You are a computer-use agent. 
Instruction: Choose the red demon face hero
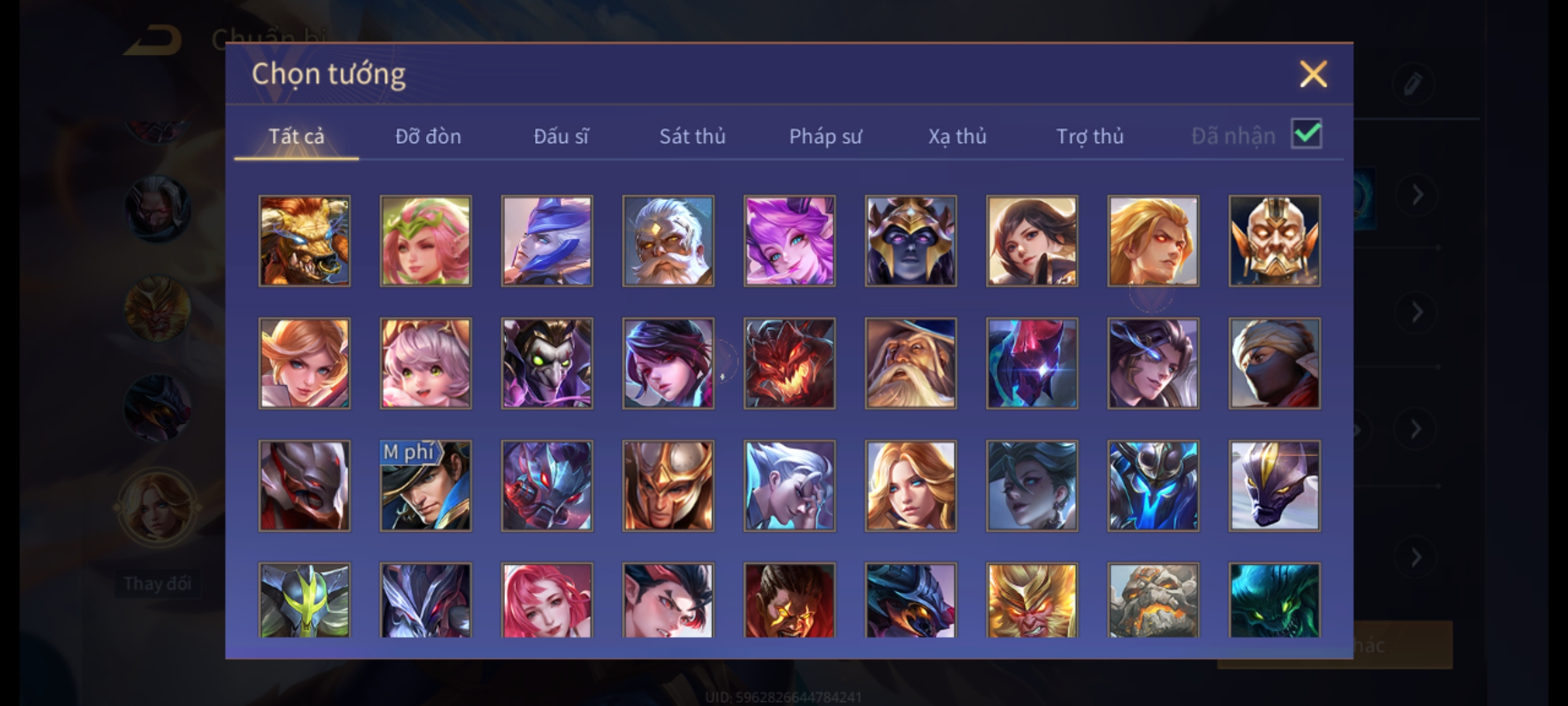(x=789, y=363)
